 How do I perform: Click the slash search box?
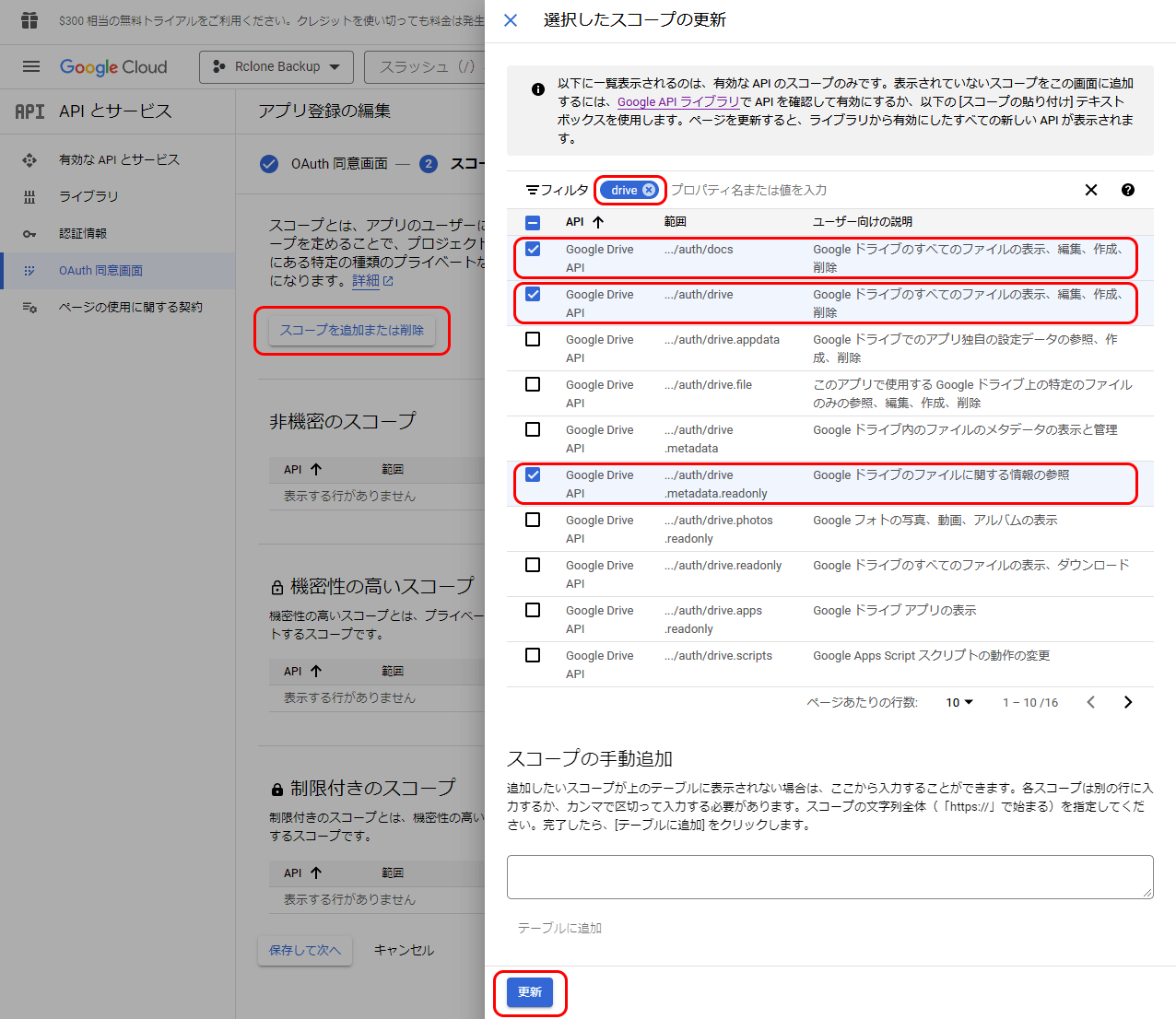(x=425, y=66)
